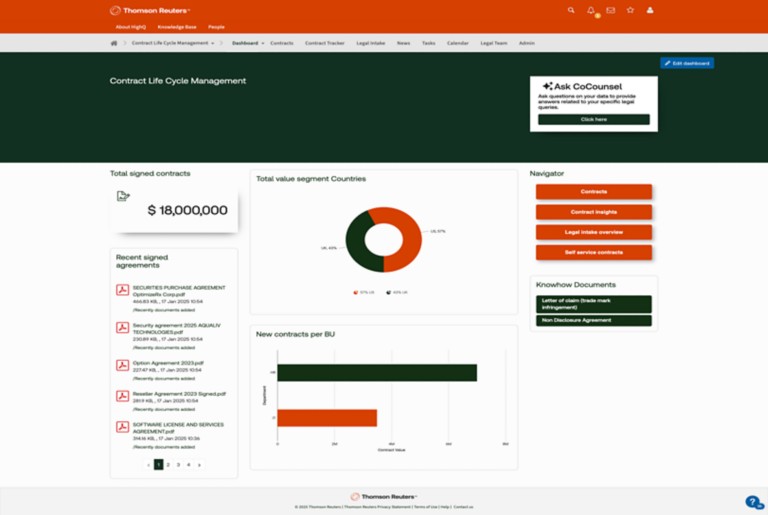Click the dark green bar in BU chart

click(x=377, y=372)
